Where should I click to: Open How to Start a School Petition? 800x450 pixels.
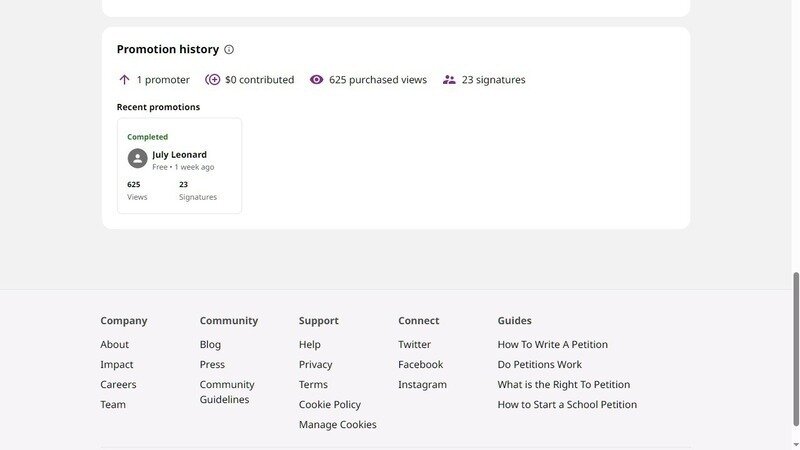(x=567, y=405)
